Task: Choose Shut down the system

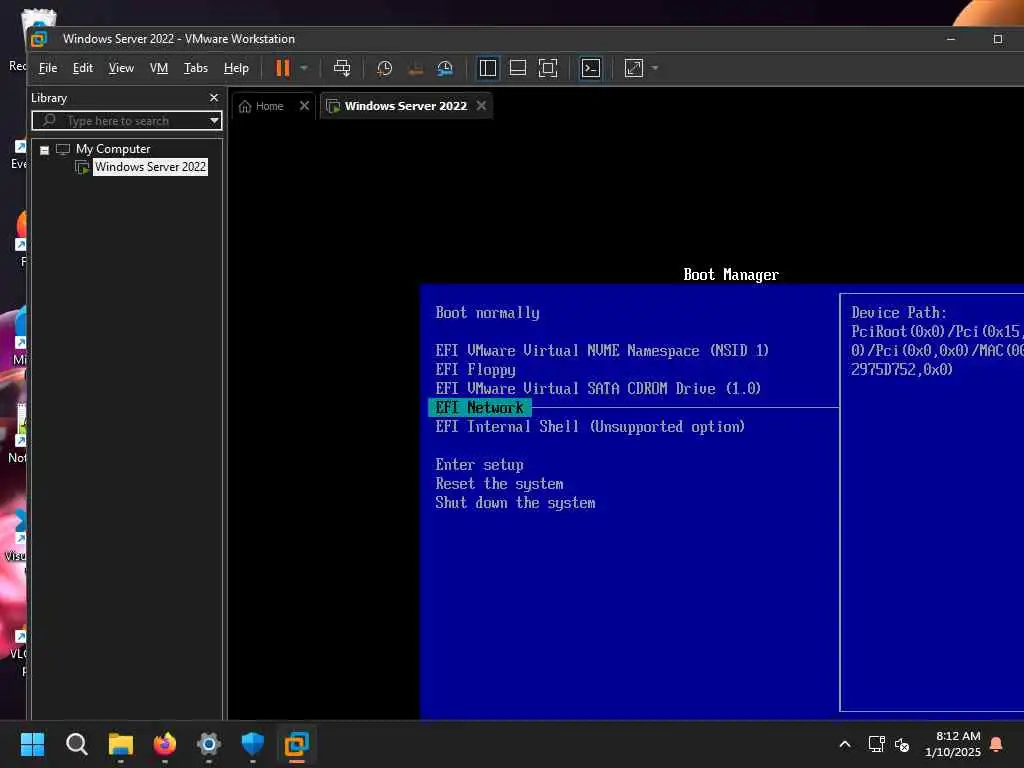Action: tap(515, 503)
